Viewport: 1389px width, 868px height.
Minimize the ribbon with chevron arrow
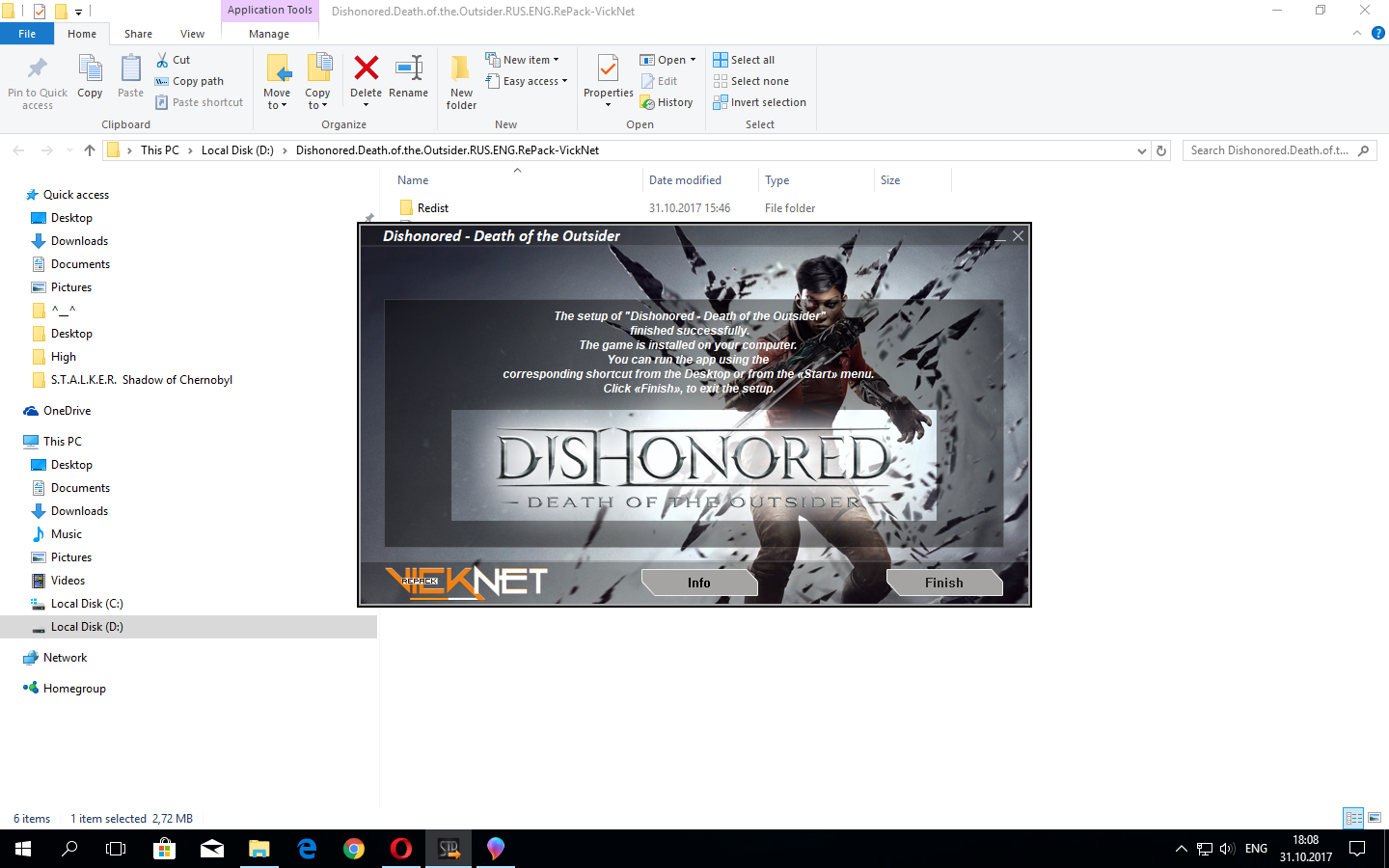(x=1357, y=34)
